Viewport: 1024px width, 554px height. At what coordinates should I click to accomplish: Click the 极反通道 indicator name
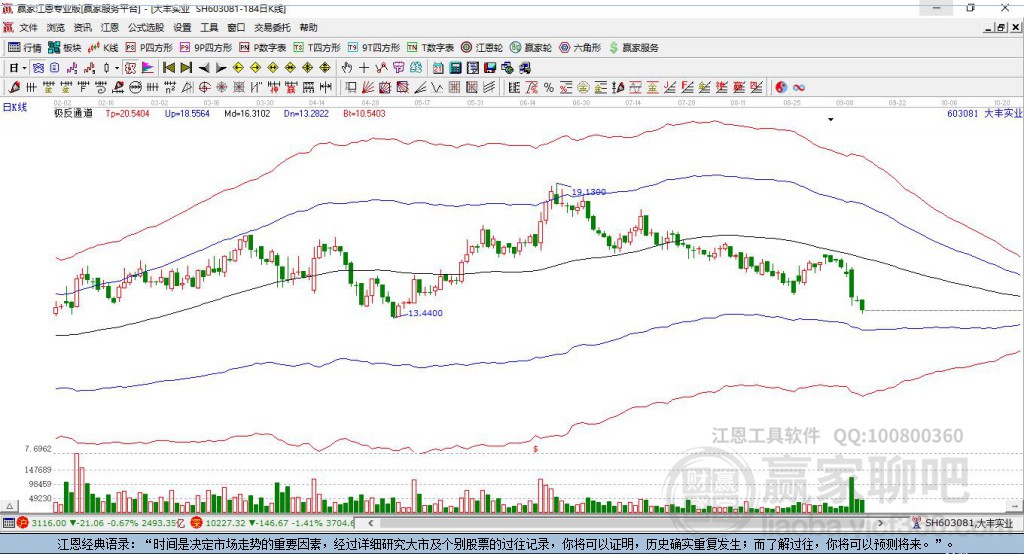click(x=73, y=114)
